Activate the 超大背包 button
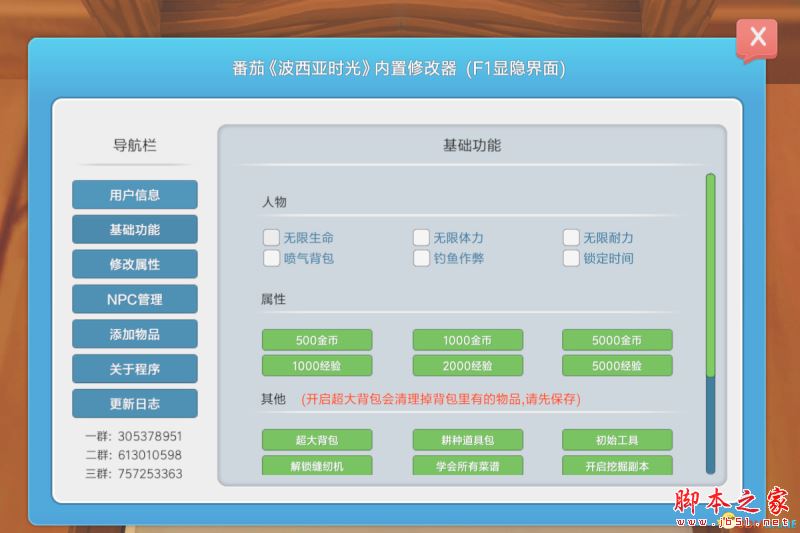 pyautogui.click(x=317, y=440)
